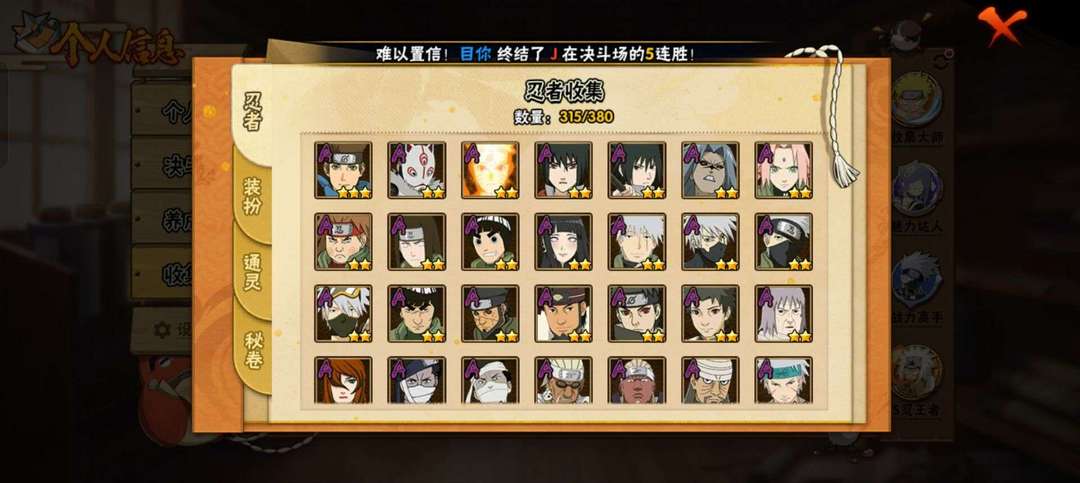Select the 秘卷 side tab
The image size is (1080, 483).
pyautogui.click(x=252, y=350)
